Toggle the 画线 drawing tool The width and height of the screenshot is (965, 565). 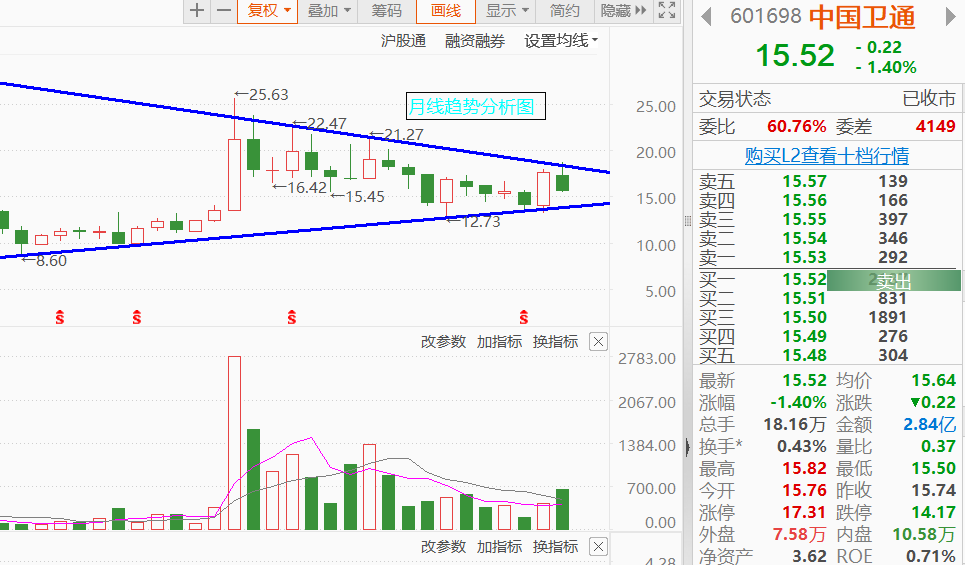click(x=446, y=10)
